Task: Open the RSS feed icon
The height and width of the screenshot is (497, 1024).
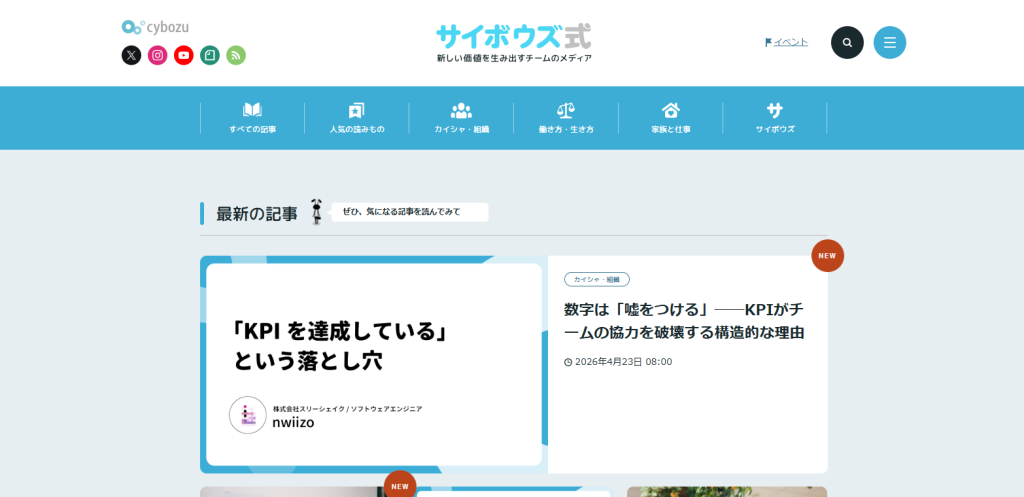Action: coord(236,56)
